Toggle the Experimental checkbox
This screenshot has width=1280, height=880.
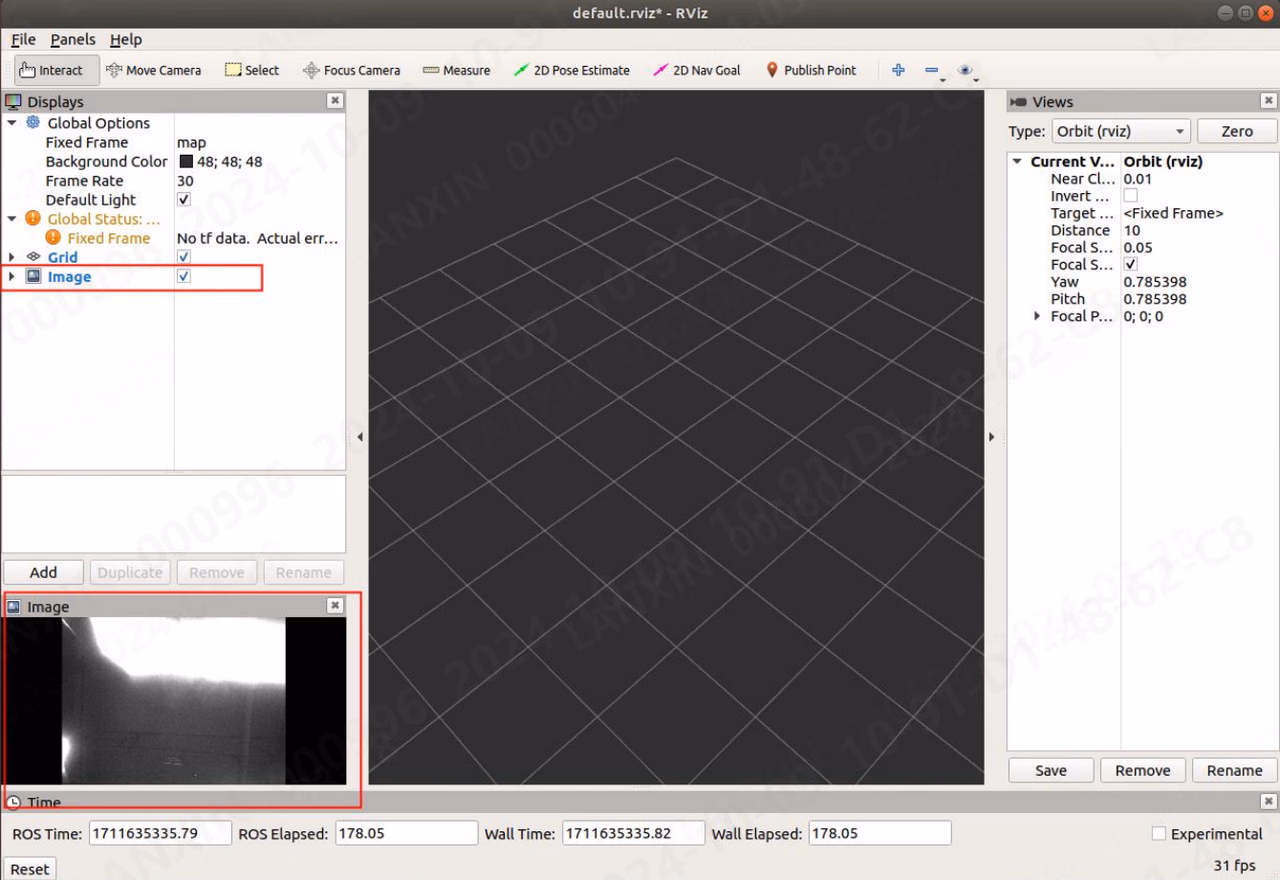point(1158,833)
